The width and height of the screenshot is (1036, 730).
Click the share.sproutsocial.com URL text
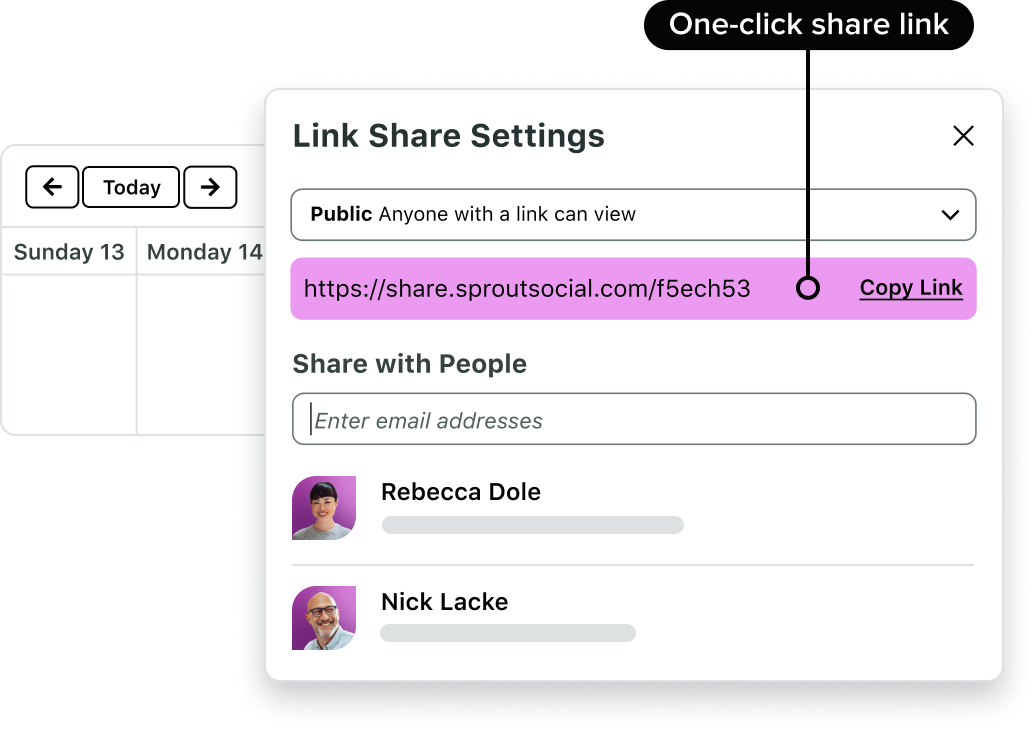527,289
